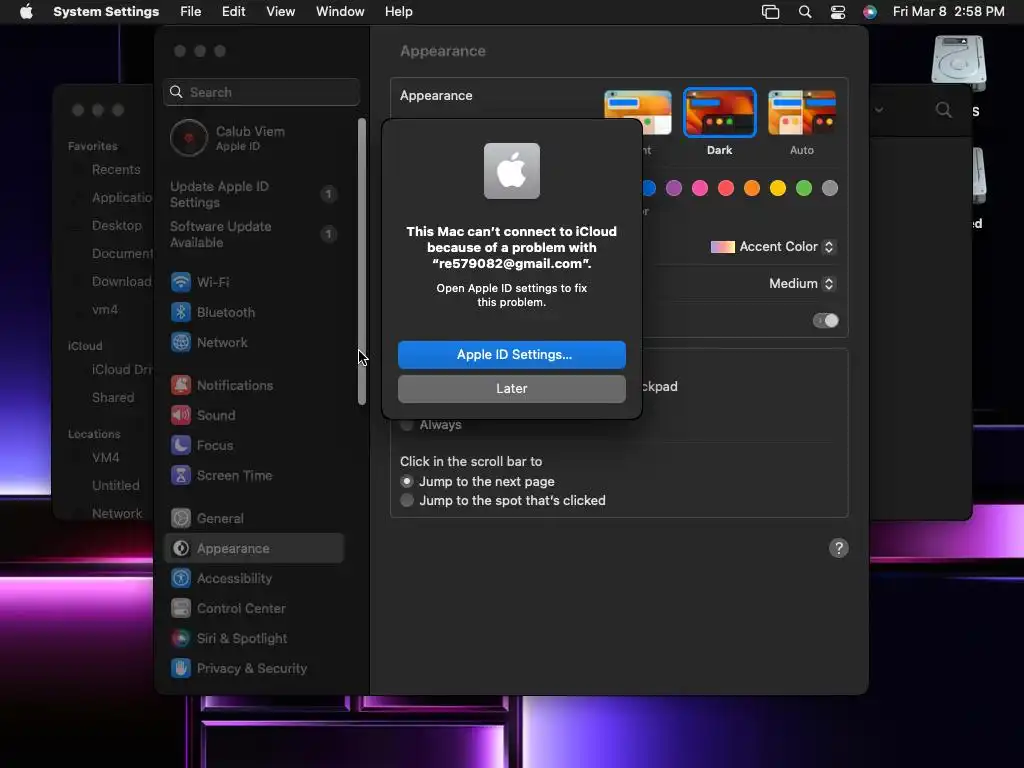1024x768 pixels.
Task: Open the Apple menu in menu bar
Action: pyautogui.click(x=26, y=12)
